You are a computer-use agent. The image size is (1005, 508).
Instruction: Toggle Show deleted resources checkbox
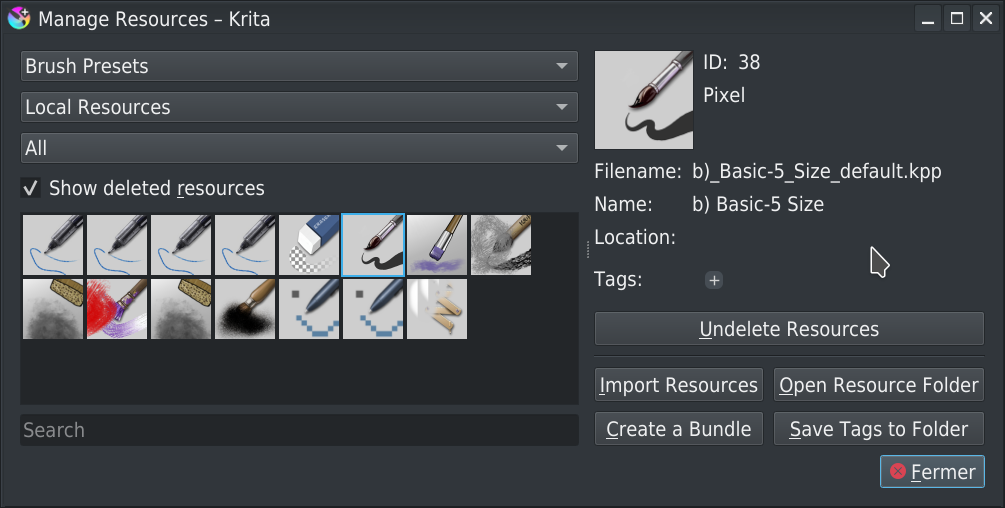[32, 188]
